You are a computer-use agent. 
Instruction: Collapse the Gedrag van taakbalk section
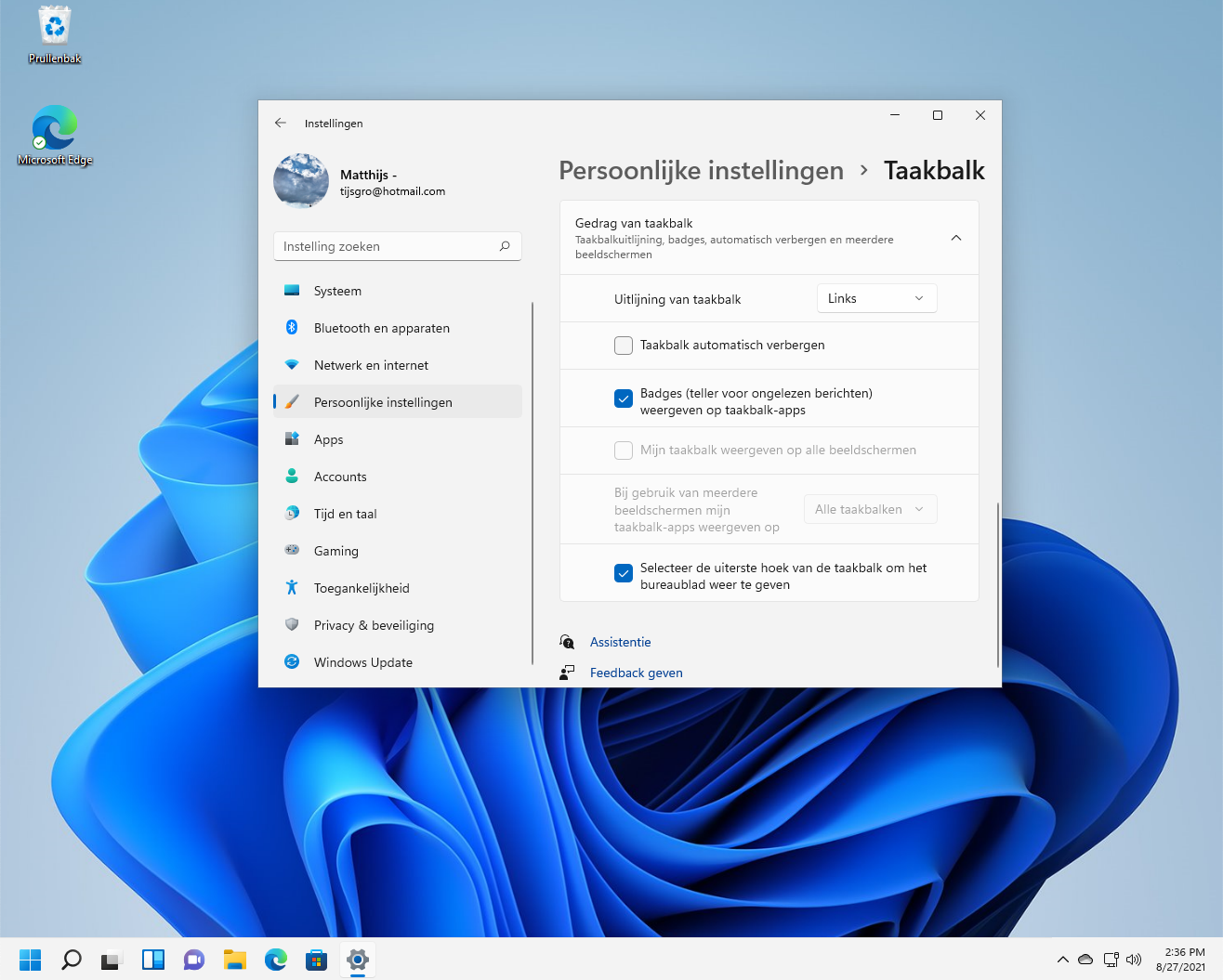[x=955, y=238]
